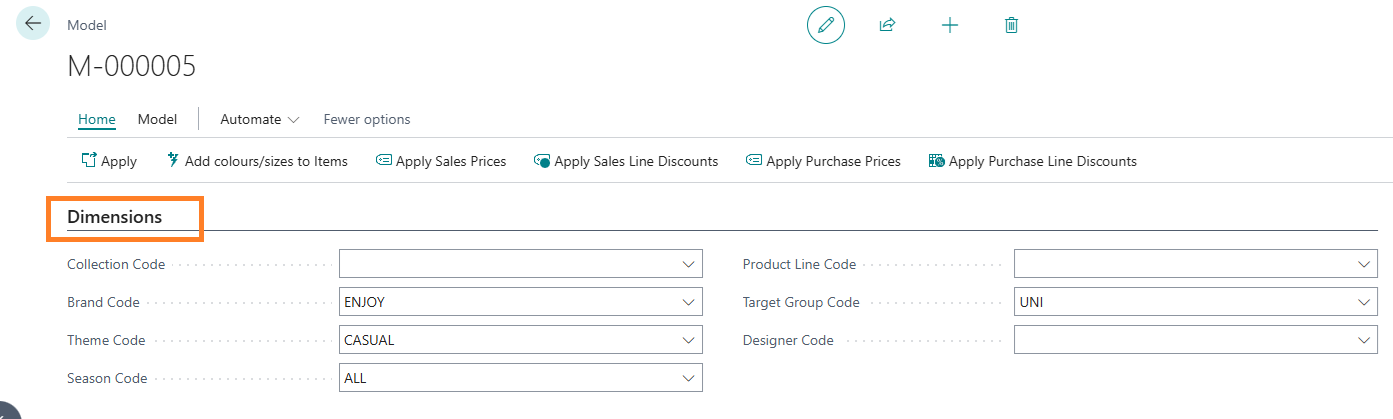This screenshot has width=1393, height=419.
Task: Click the trash can delete icon
Action: [x=1011, y=26]
